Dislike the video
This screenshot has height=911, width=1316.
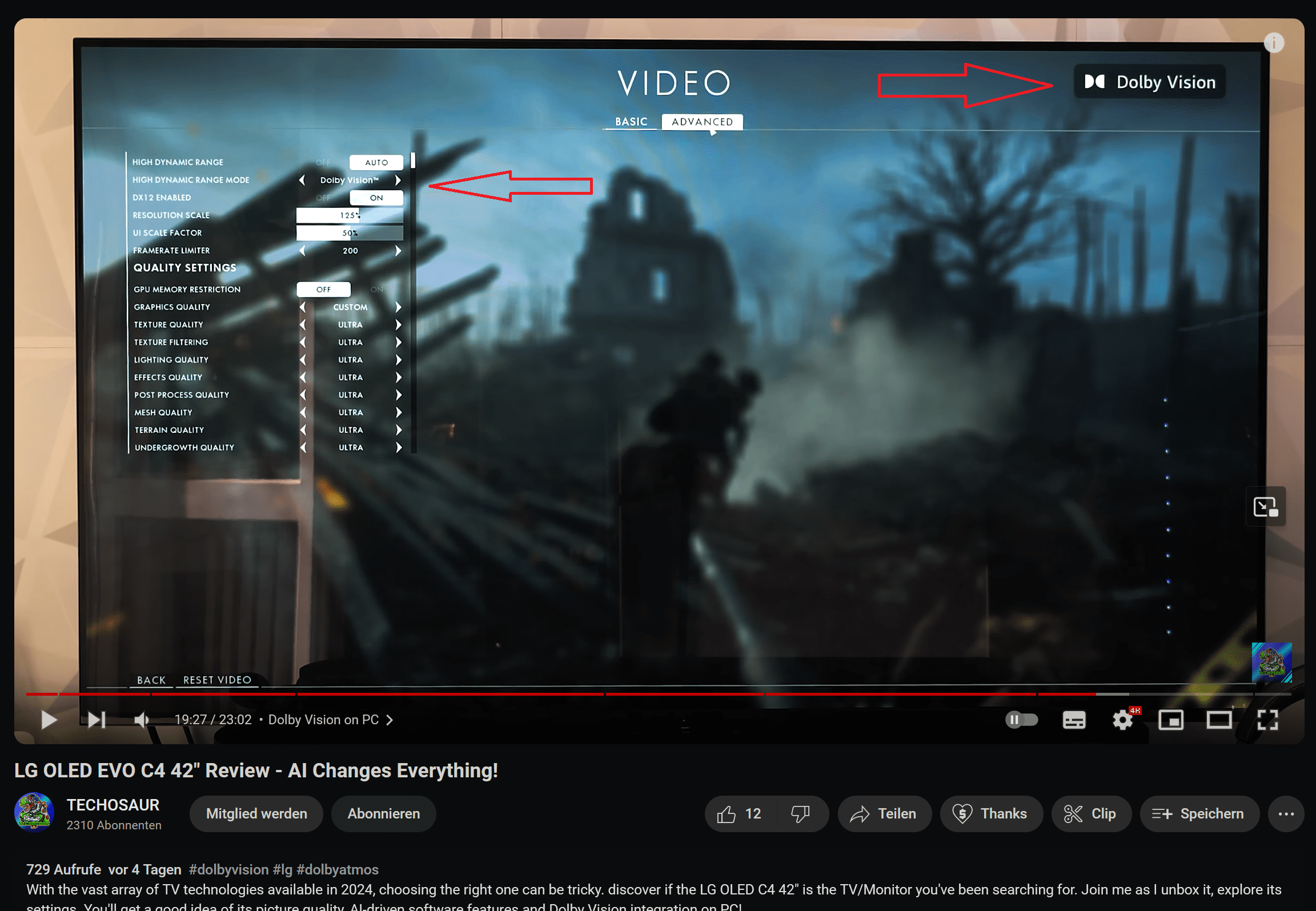[801, 814]
